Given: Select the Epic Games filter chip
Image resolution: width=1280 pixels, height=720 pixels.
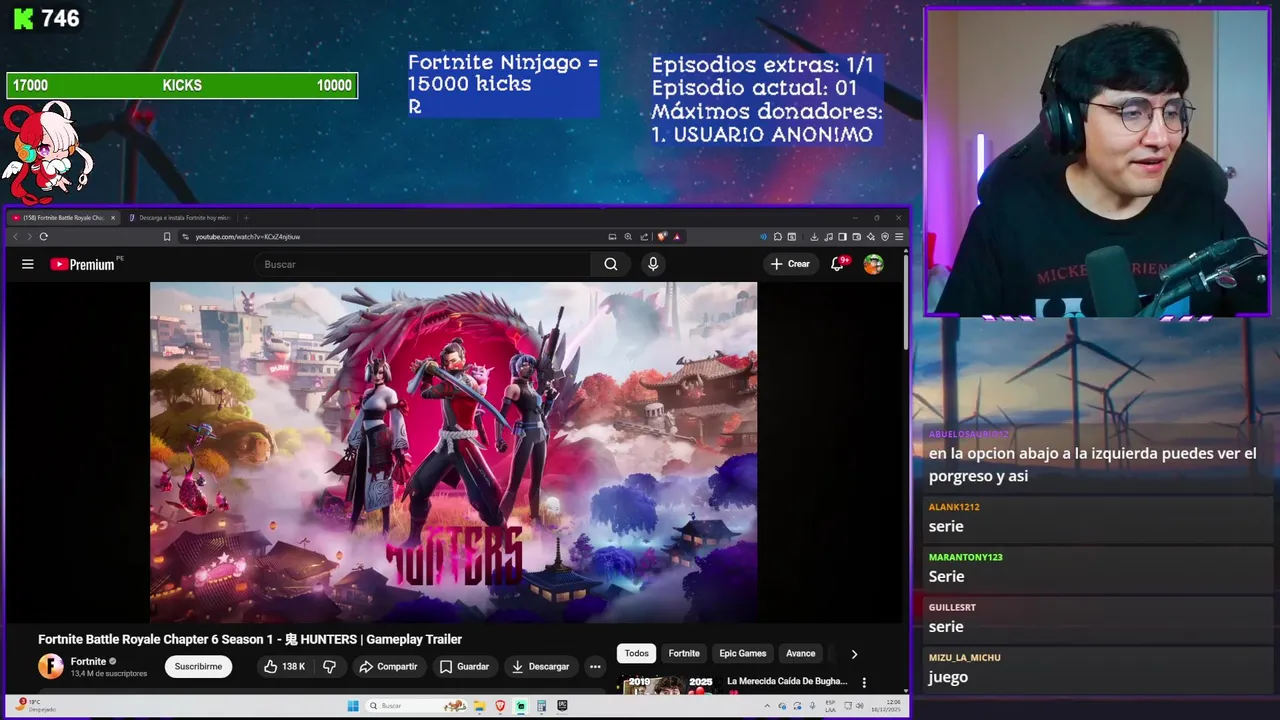Looking at the screenshot, I should pyautogui.click(x=743, y=653).
